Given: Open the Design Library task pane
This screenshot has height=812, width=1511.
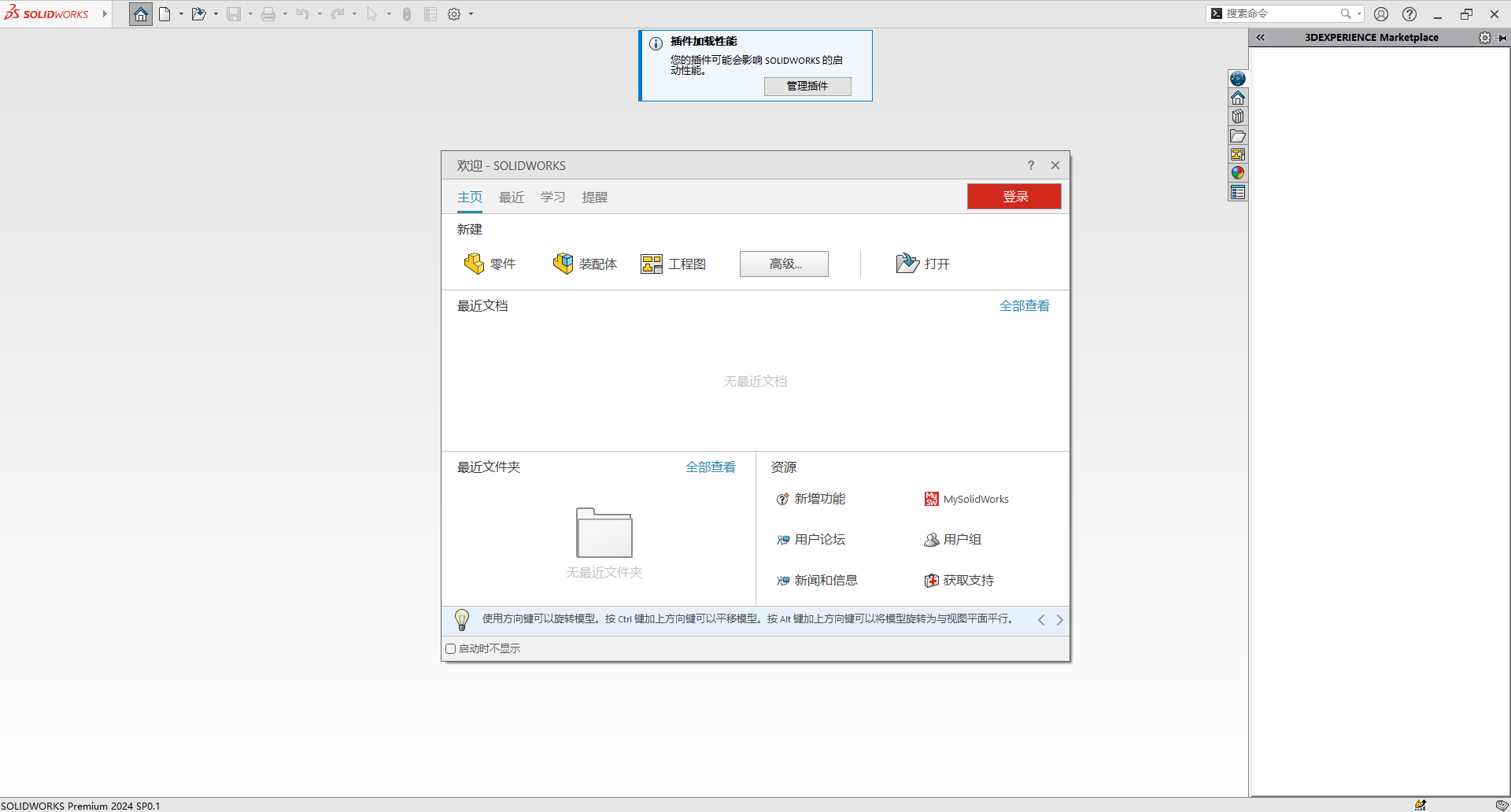Looking at the screenshot, I should [1238, 116].
